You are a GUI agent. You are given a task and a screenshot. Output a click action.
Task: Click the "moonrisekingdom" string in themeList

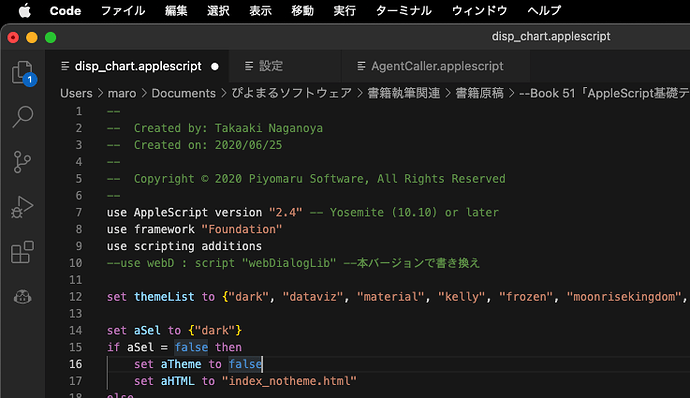[x=624, y=297]
